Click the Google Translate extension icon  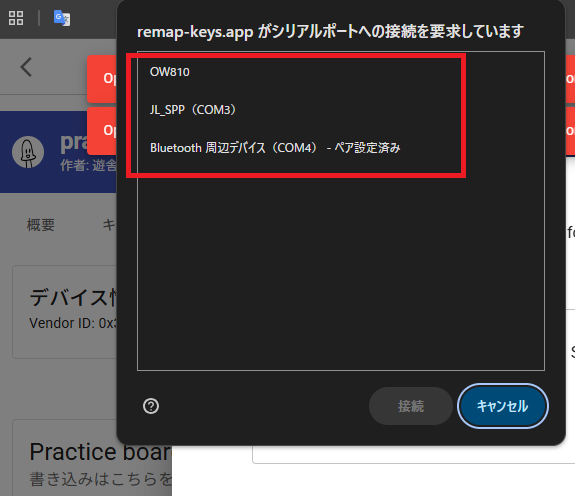62,18
